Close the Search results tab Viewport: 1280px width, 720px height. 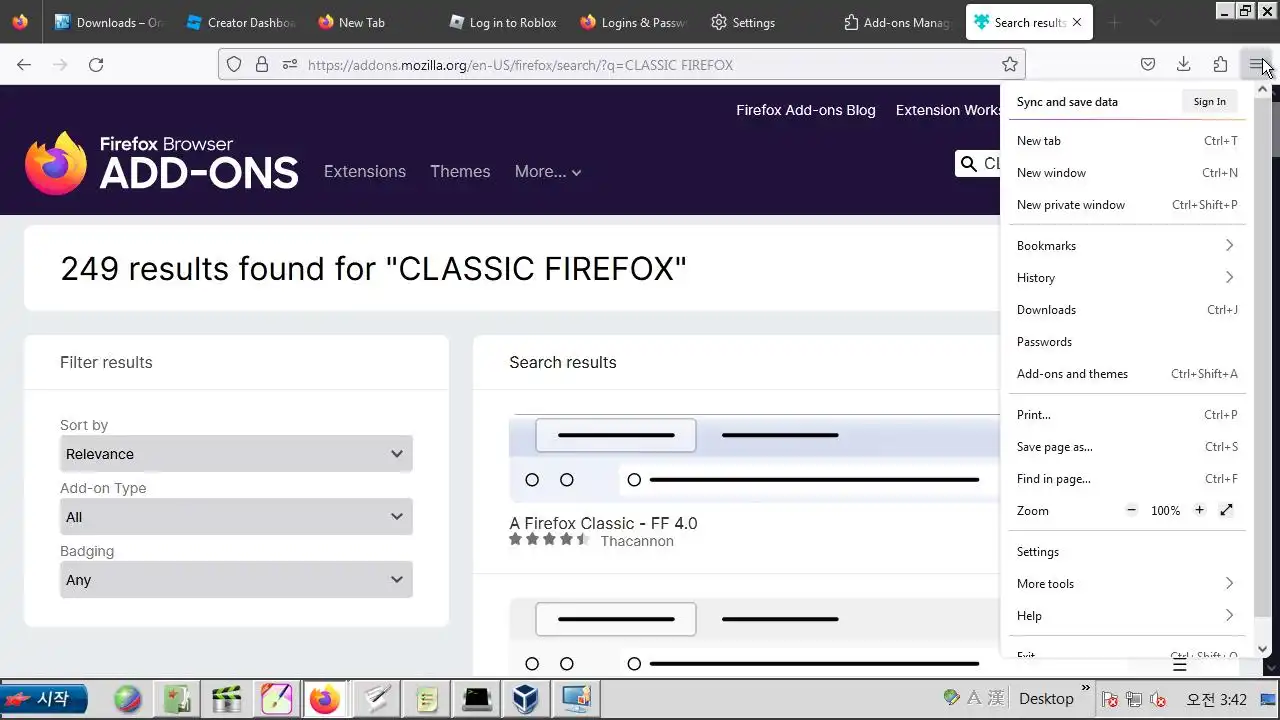pyautogui.click(x=1076, y=22)
